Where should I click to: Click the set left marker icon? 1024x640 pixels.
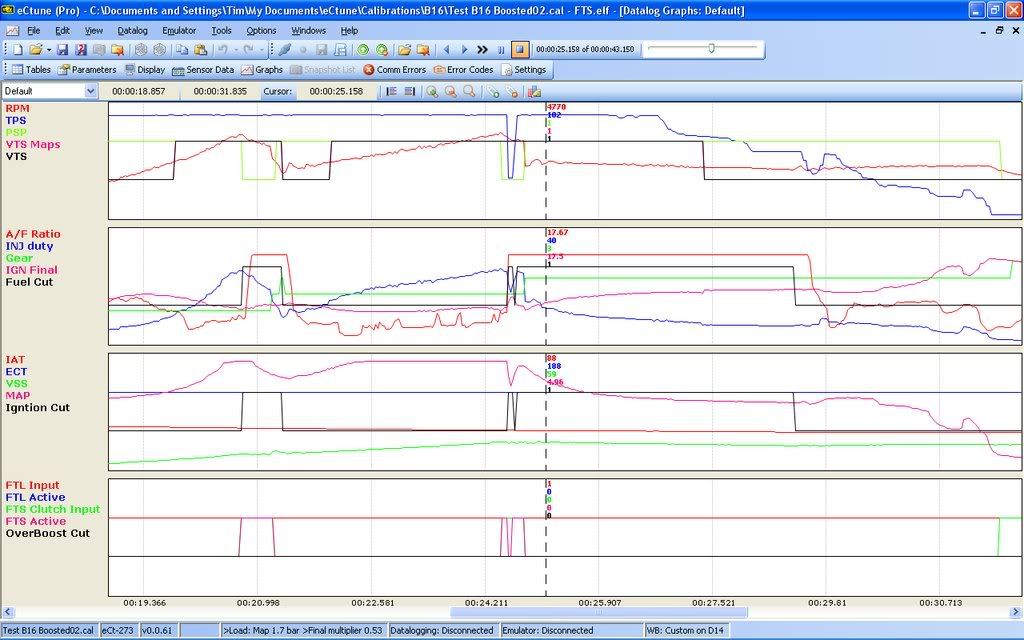click(391, 91)
